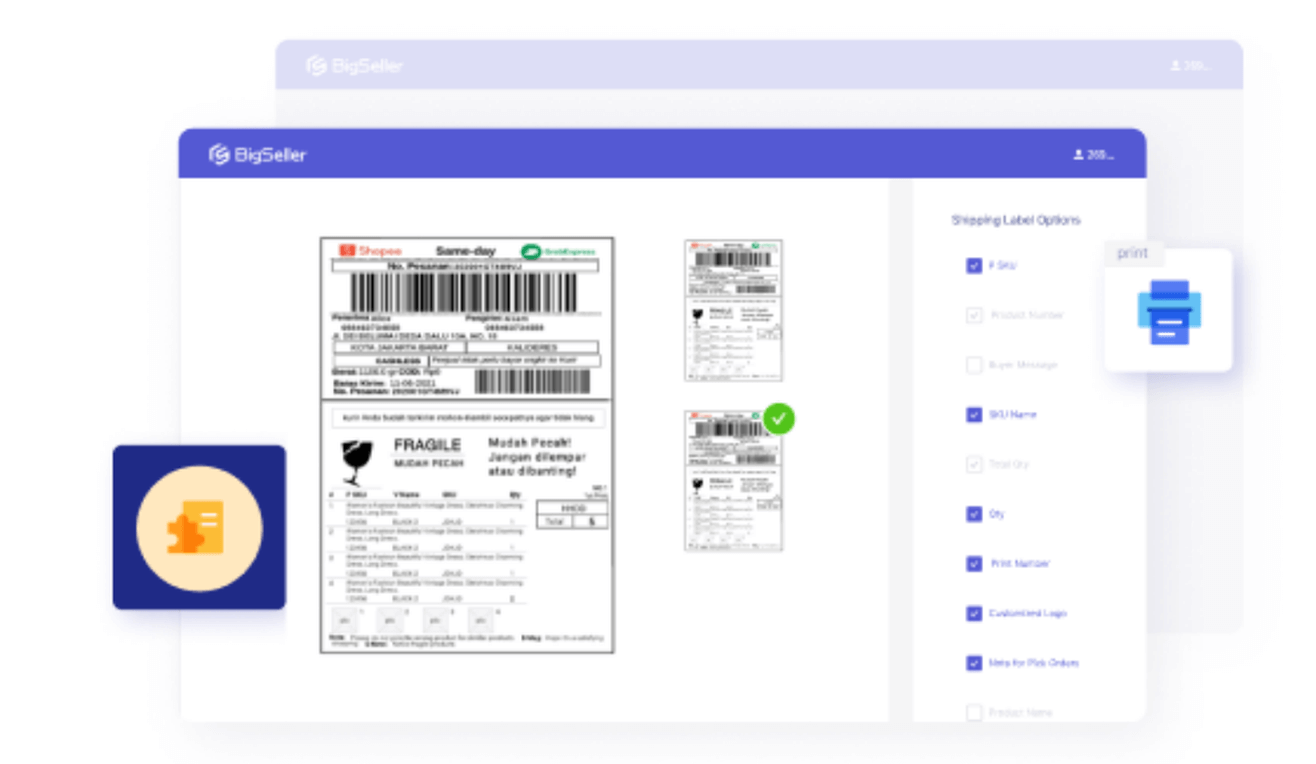Viewport: 1316px width, 764px height.
Task: Click the blue printer icon
Action: pos(1168,312)
